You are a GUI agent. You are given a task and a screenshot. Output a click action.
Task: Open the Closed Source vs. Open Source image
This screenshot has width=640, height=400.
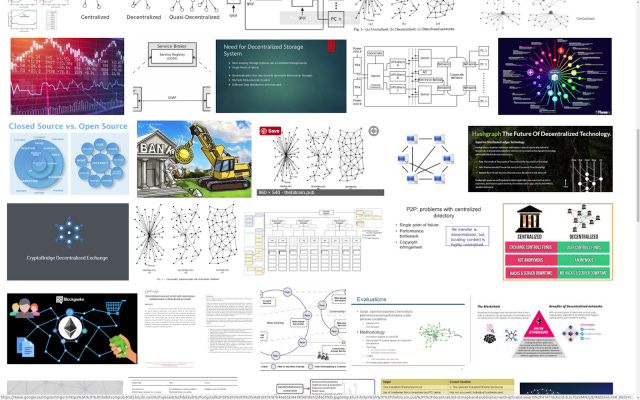pos(69,158)
